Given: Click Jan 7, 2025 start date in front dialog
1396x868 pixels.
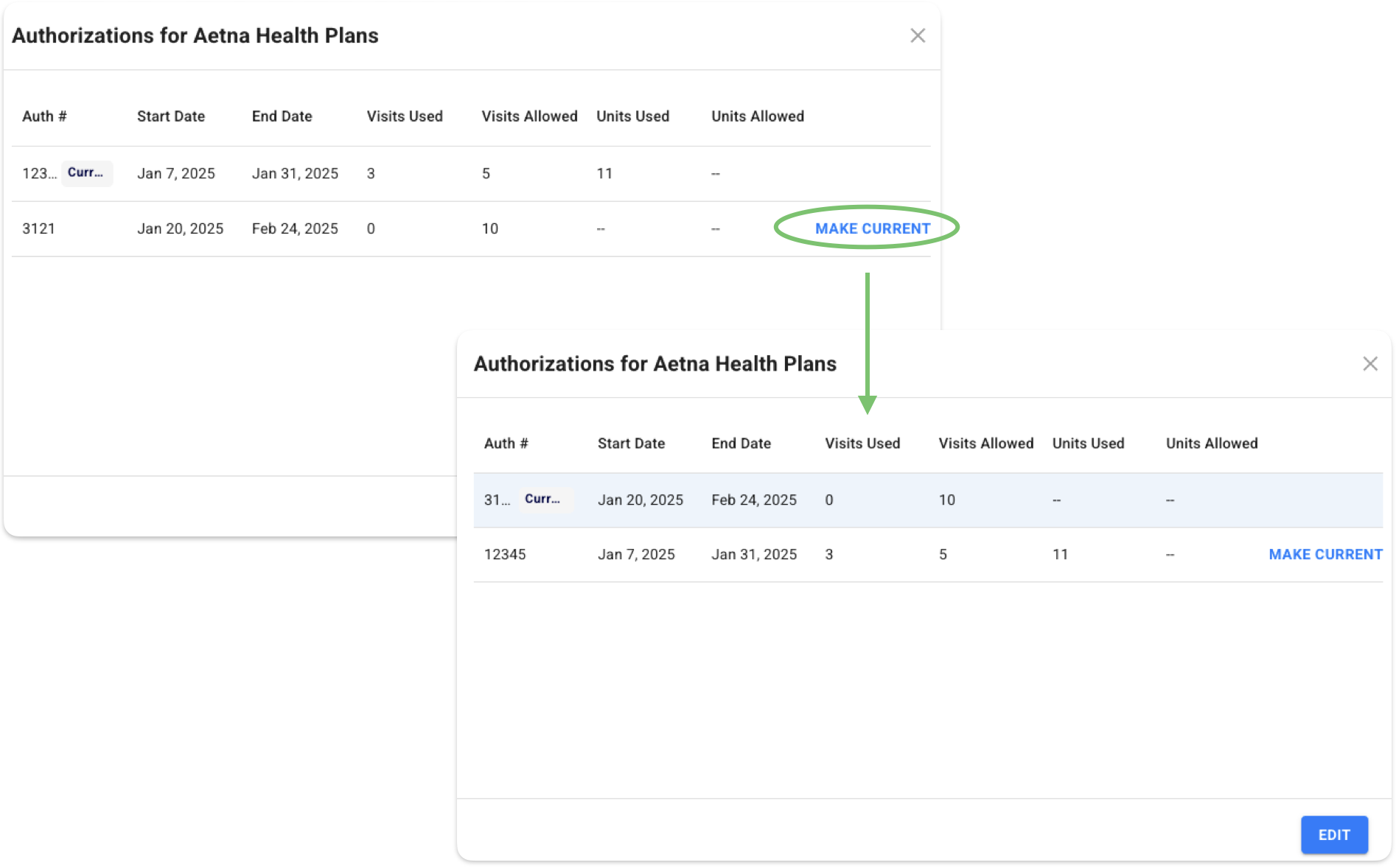Looking at the screenshot, I should click(x=636, y=554).
